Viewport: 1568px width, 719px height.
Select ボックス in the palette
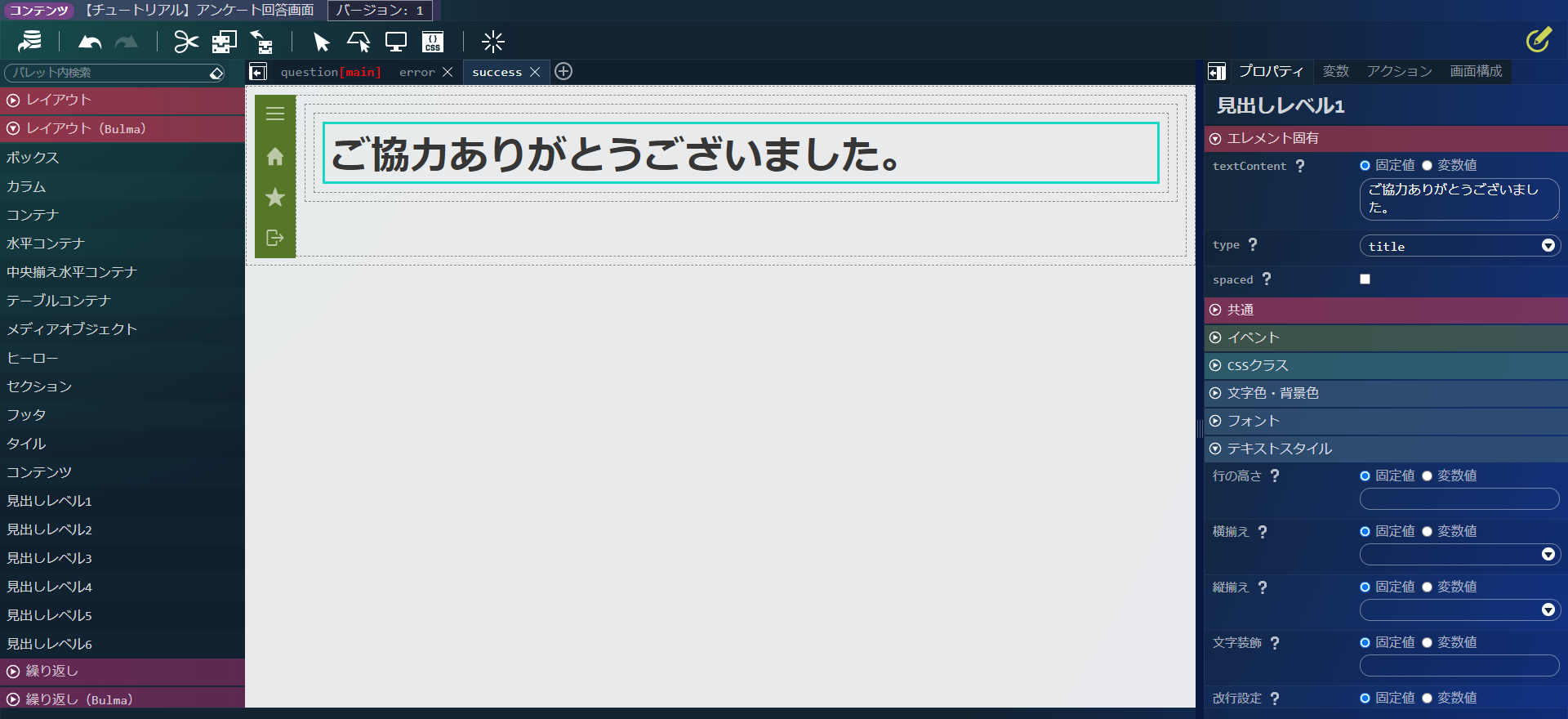[122, 158]
